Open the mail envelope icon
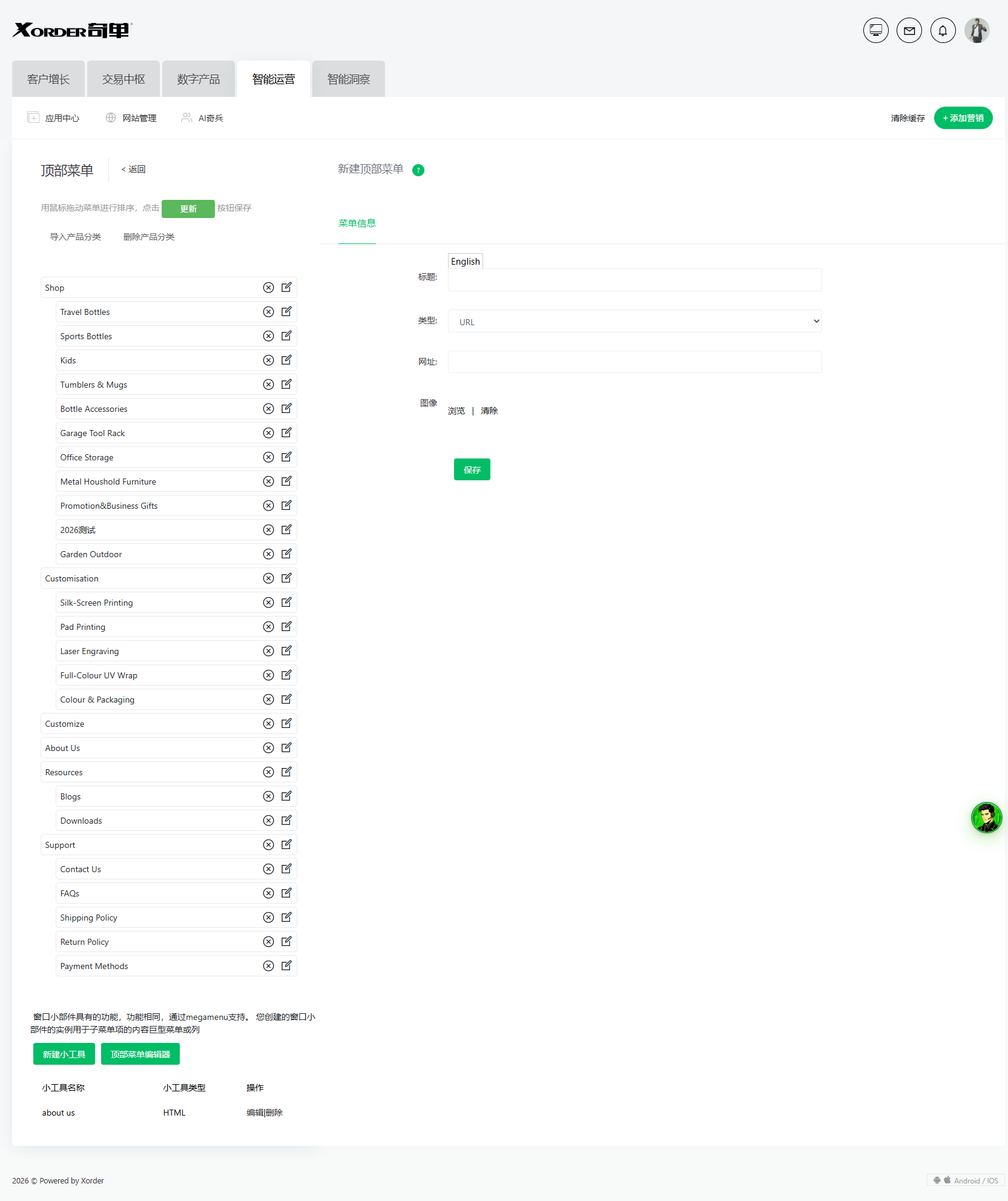Image resolution: width=1008 pixels, height=1201 pixels. point(909,30)
